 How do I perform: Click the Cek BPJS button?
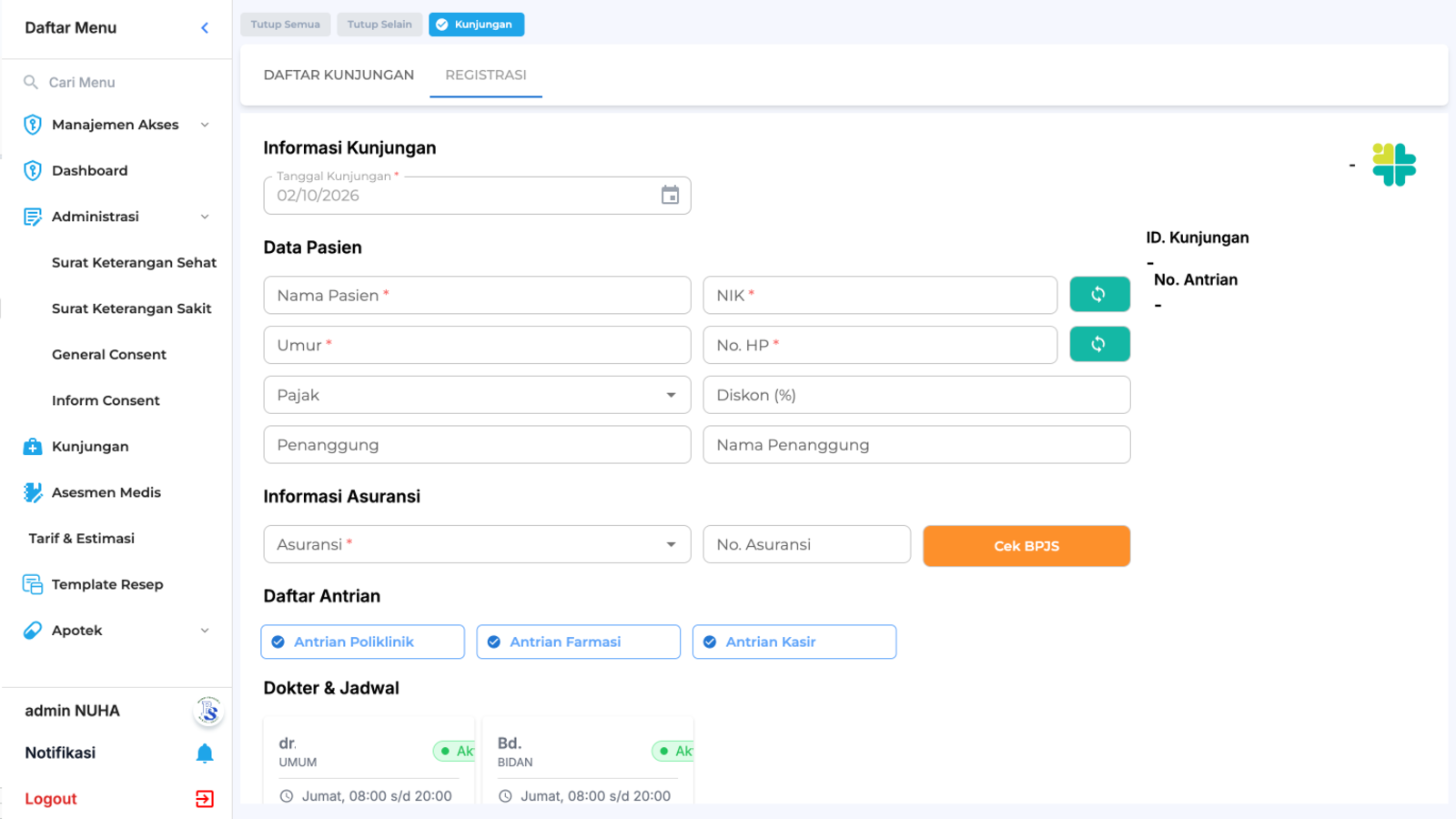1026,546
